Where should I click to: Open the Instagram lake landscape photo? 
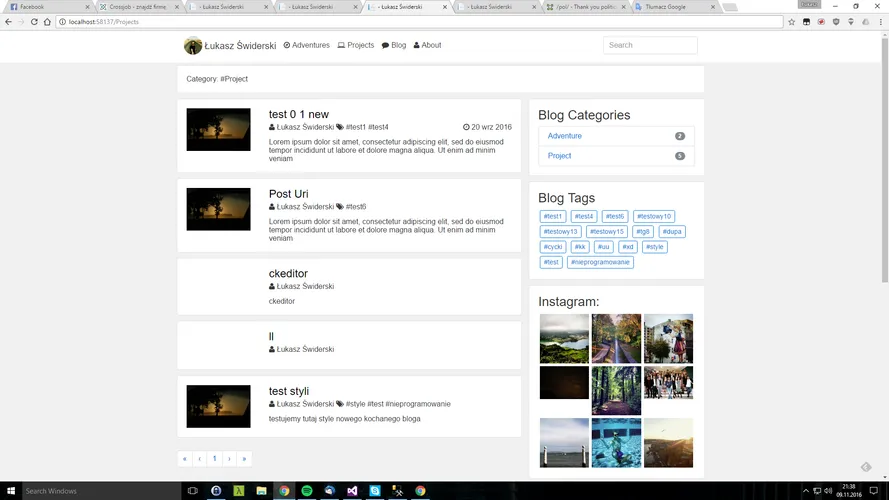click(564, 338)
